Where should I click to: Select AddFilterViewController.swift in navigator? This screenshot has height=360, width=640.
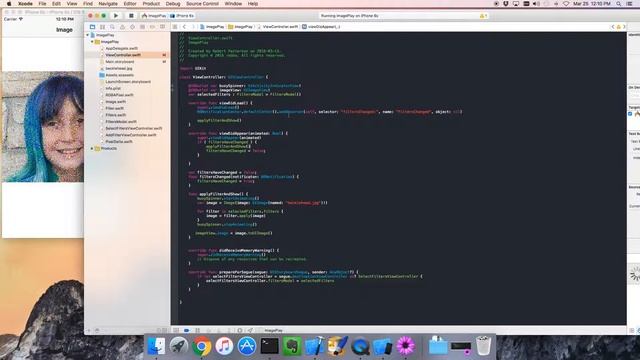coord(131,135)
